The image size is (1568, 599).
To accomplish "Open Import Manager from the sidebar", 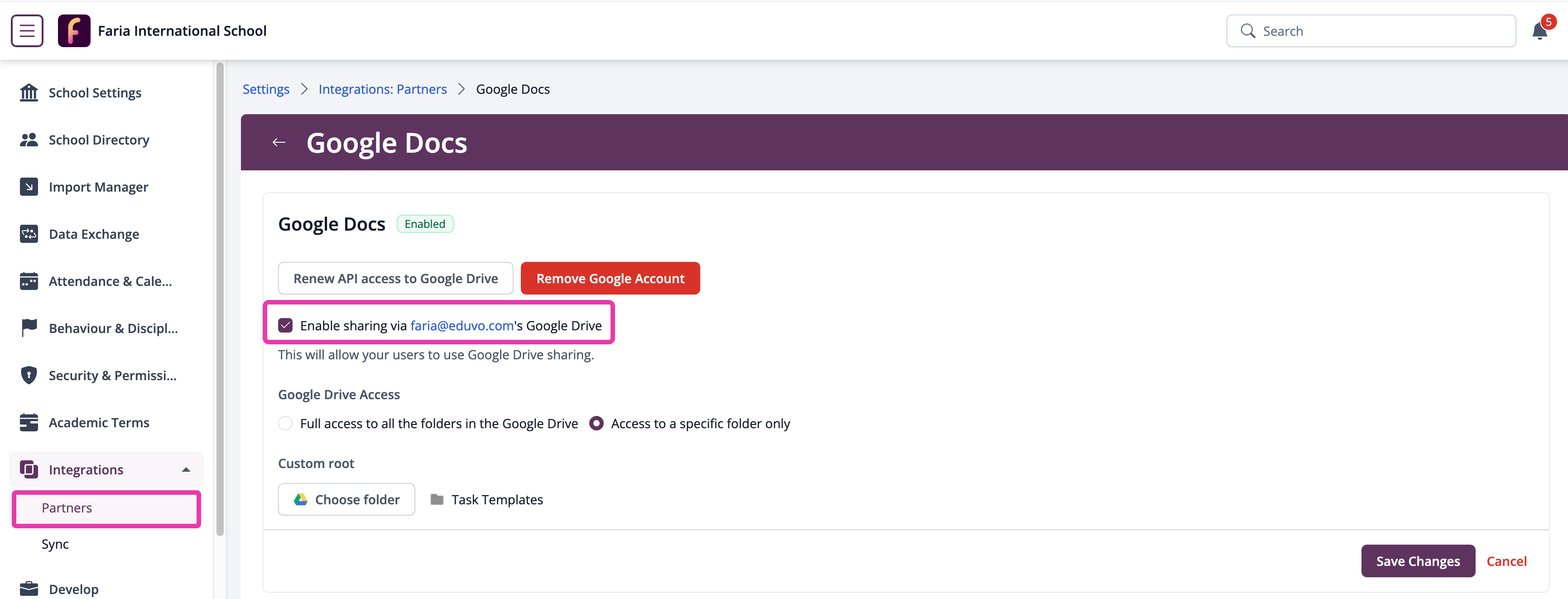I will point(29,187).
